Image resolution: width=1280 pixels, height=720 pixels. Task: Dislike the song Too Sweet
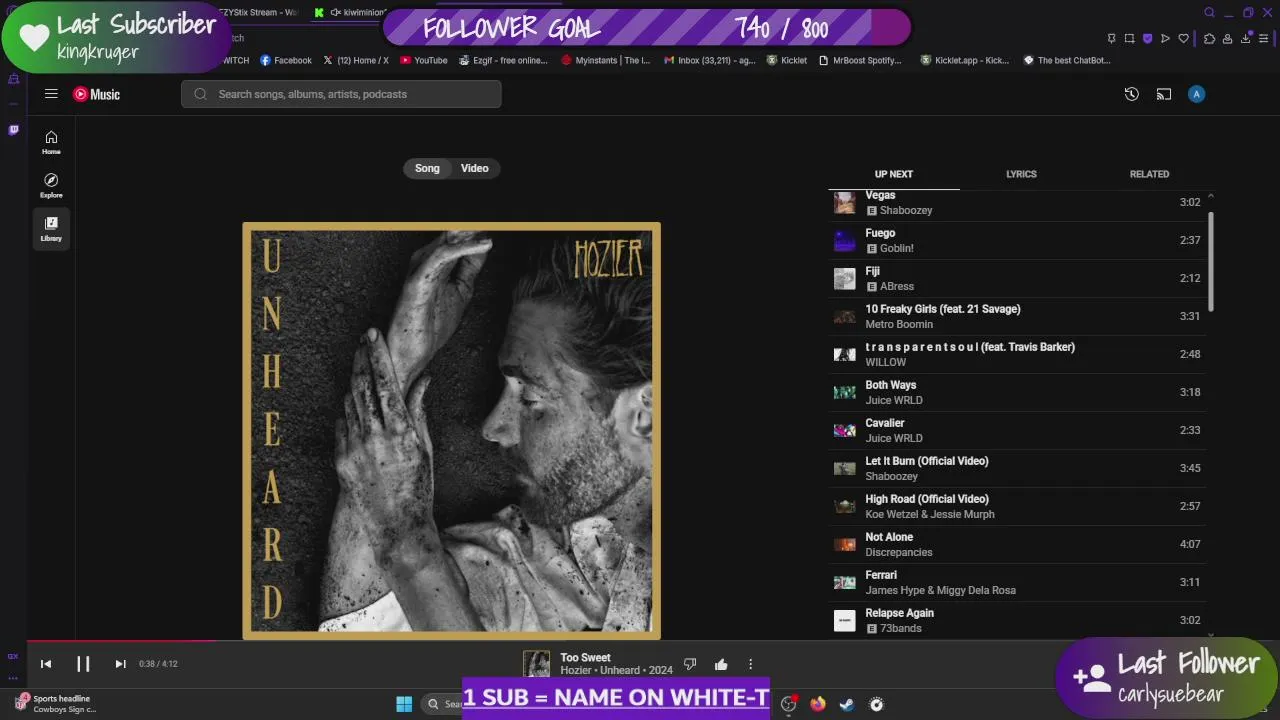coord(689,664)
